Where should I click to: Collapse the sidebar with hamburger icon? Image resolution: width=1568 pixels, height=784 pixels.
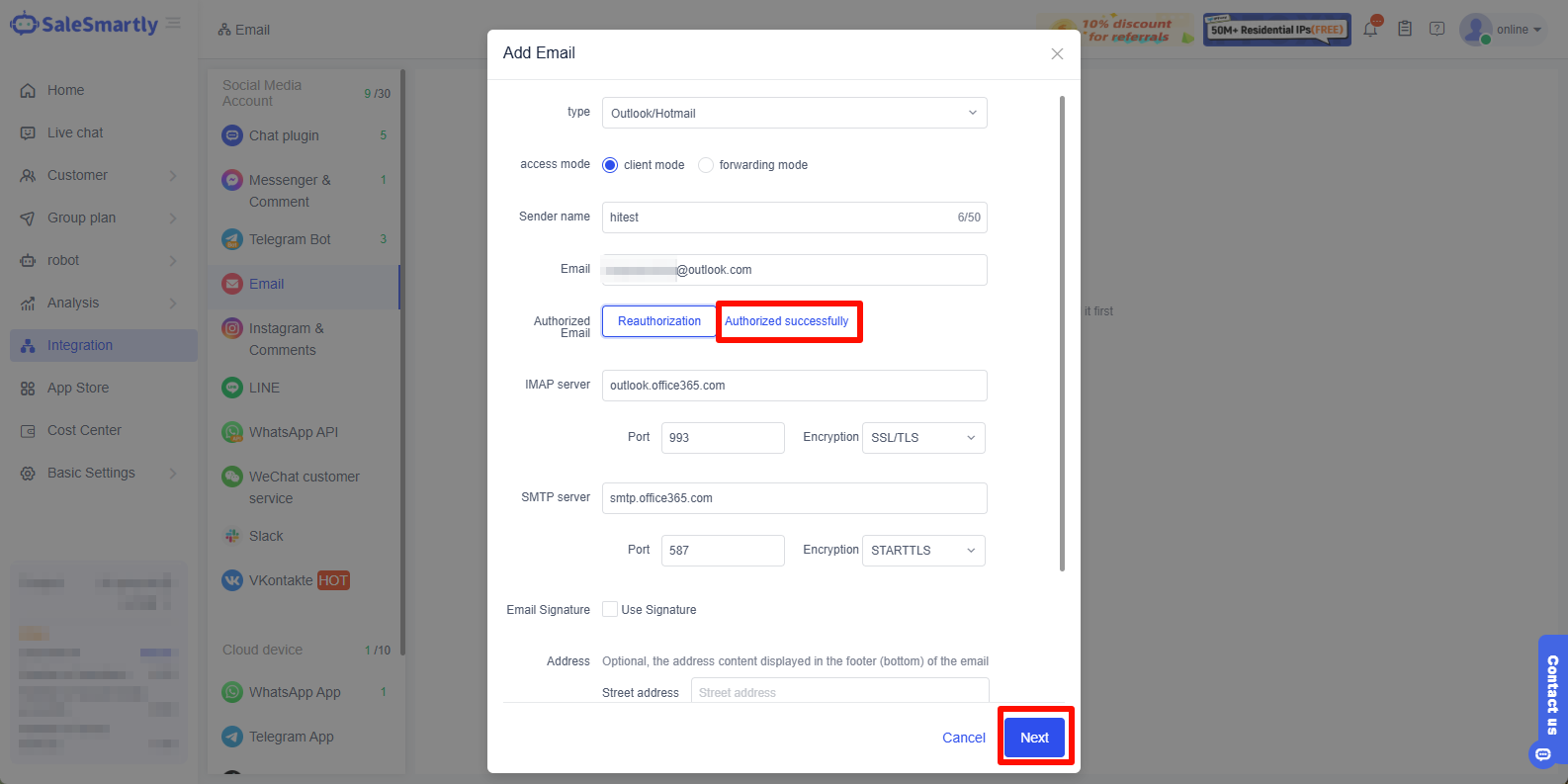[x=173, y=23]
